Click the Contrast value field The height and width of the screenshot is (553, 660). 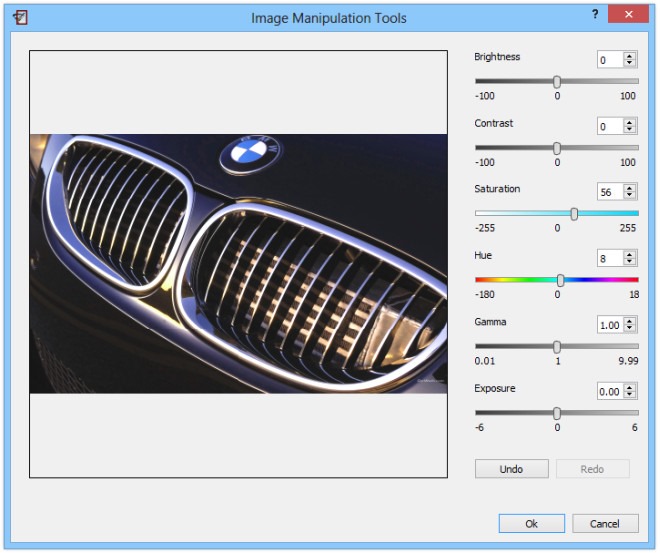(x=610, y=126)
